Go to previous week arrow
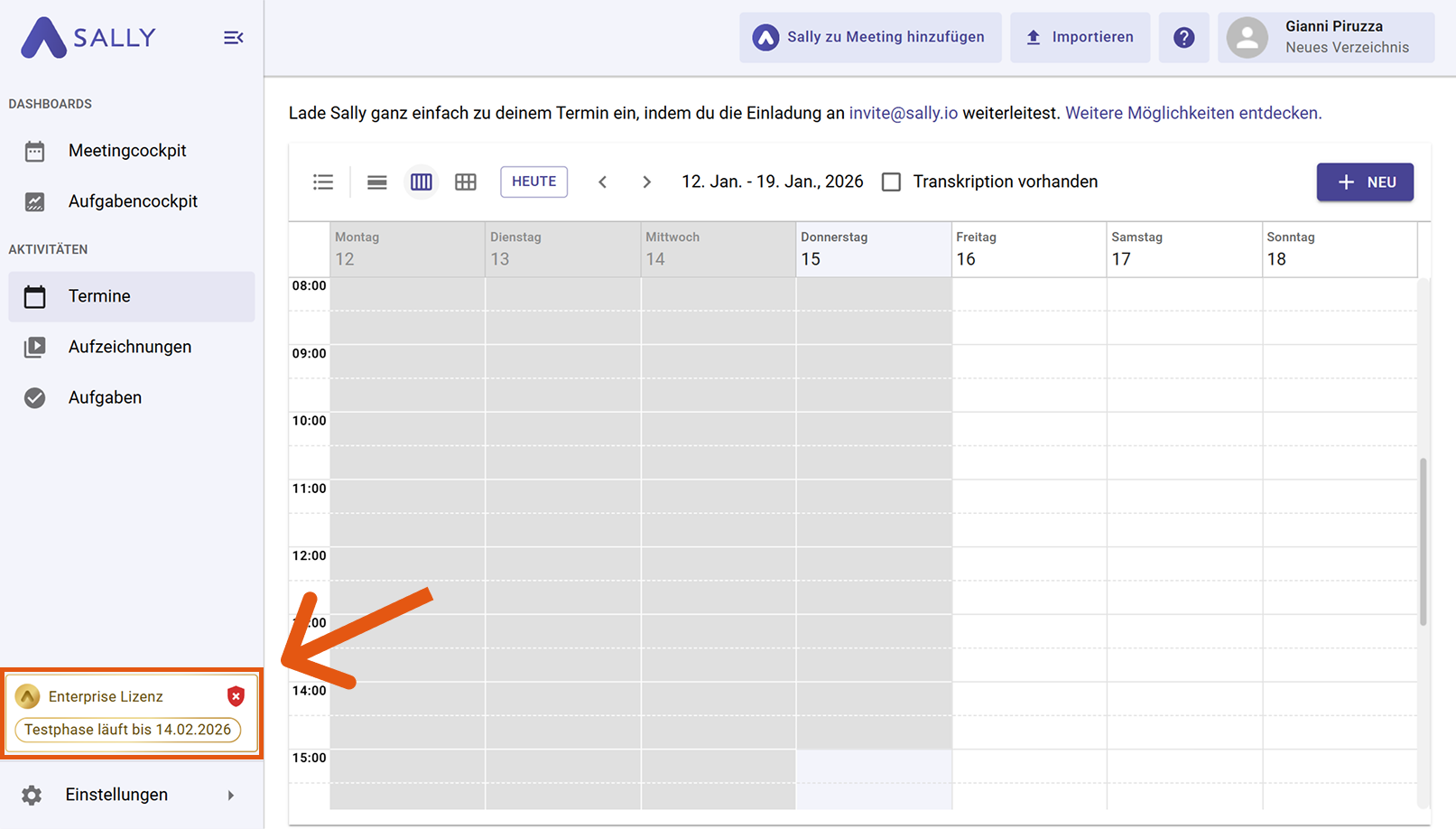Screen dimensions: 1456x829 coord(602,182)
